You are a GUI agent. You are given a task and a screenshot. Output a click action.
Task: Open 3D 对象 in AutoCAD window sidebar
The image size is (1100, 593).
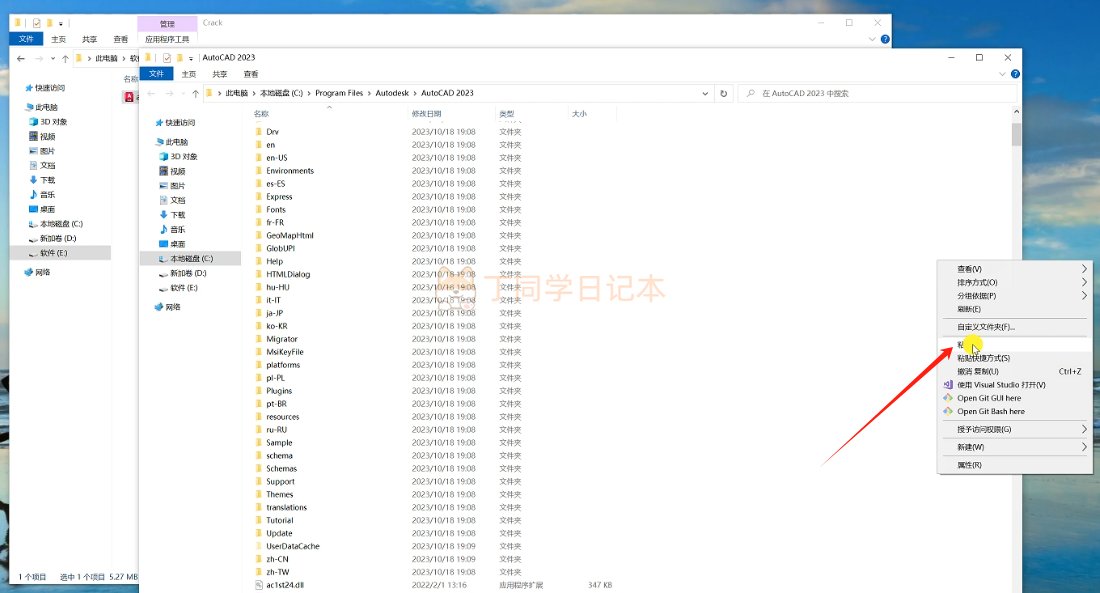183,157
